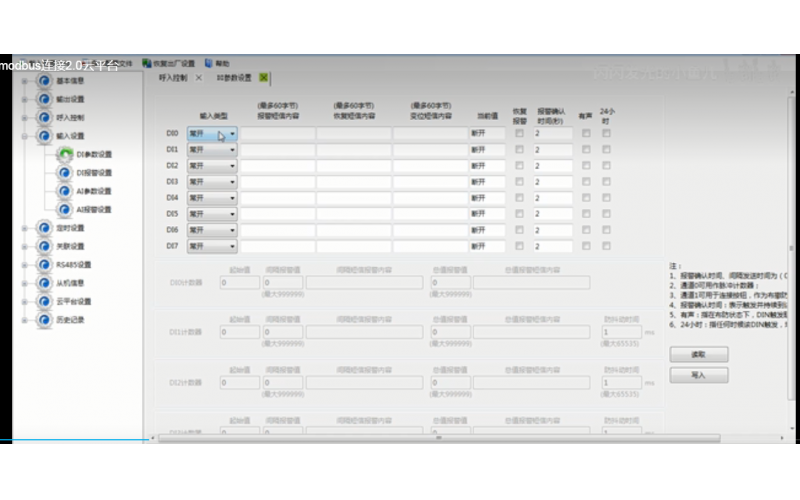Click the DI0 报警短信内容 input field
Viewport: 800px width, 500px height.
(278, 133)
